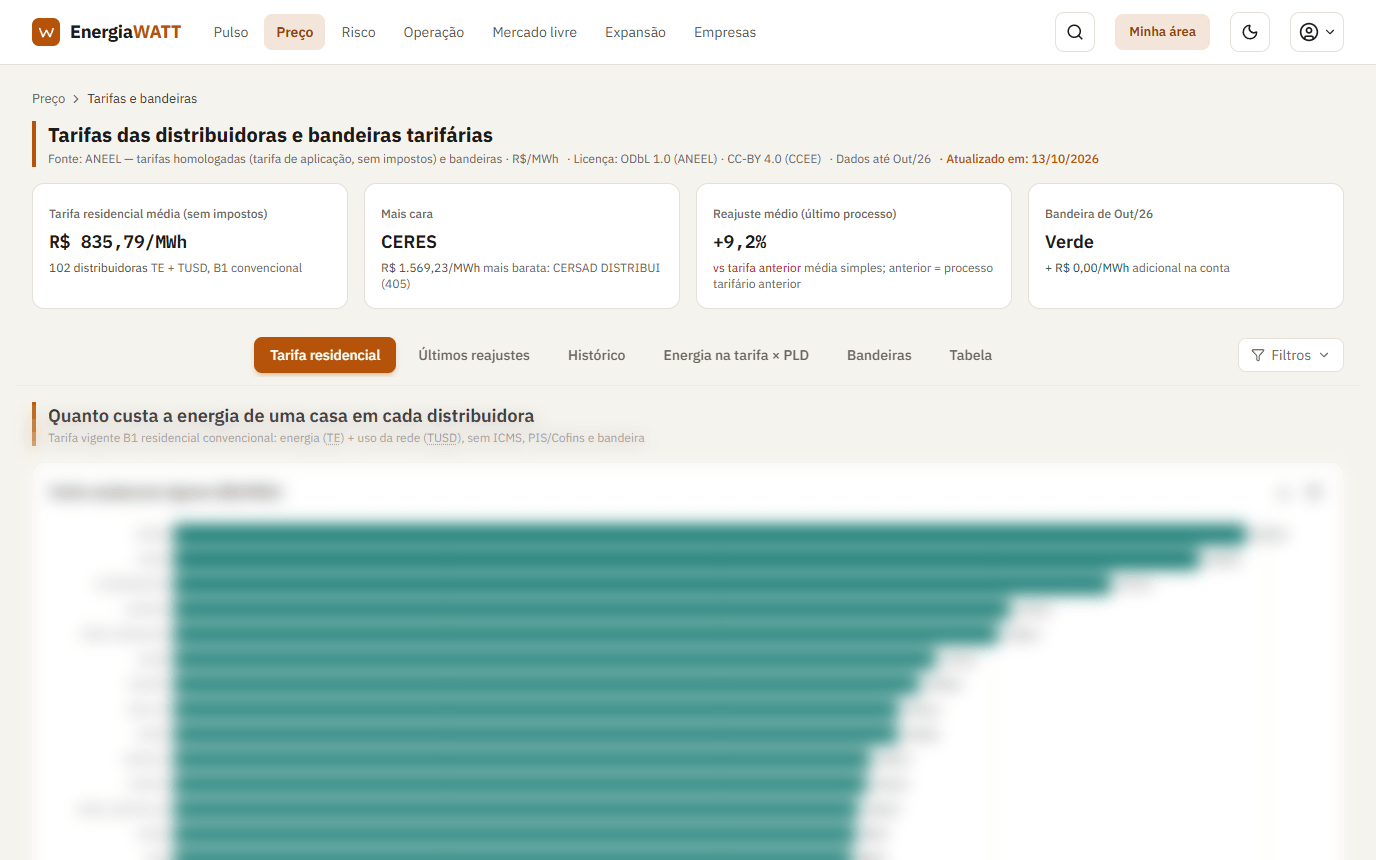1376x860 pixels.
Task: Click the EnergiaWATT logo icon
Action: click(46, 32)
